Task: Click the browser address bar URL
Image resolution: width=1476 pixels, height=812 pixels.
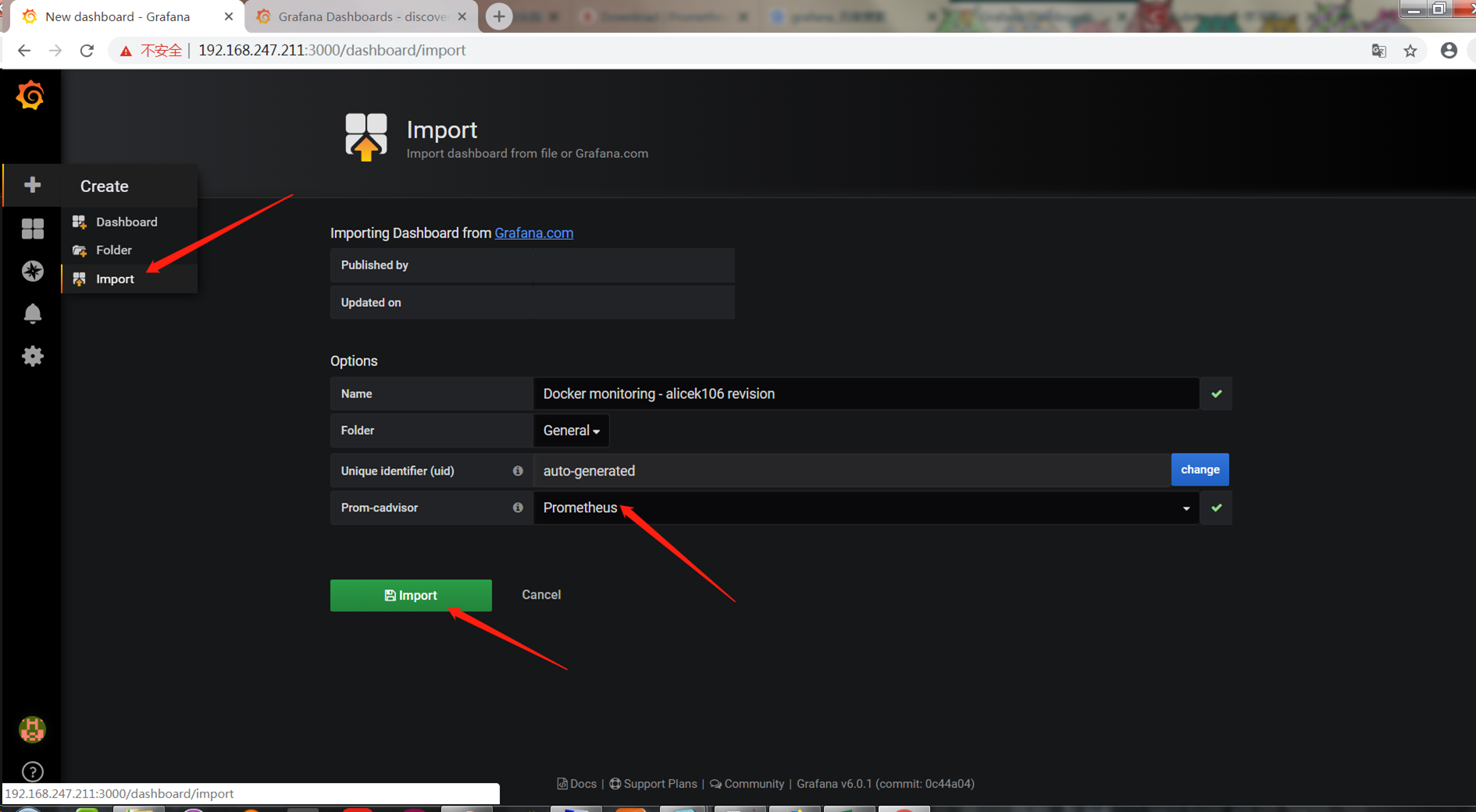Action: (x=332, y=51)
